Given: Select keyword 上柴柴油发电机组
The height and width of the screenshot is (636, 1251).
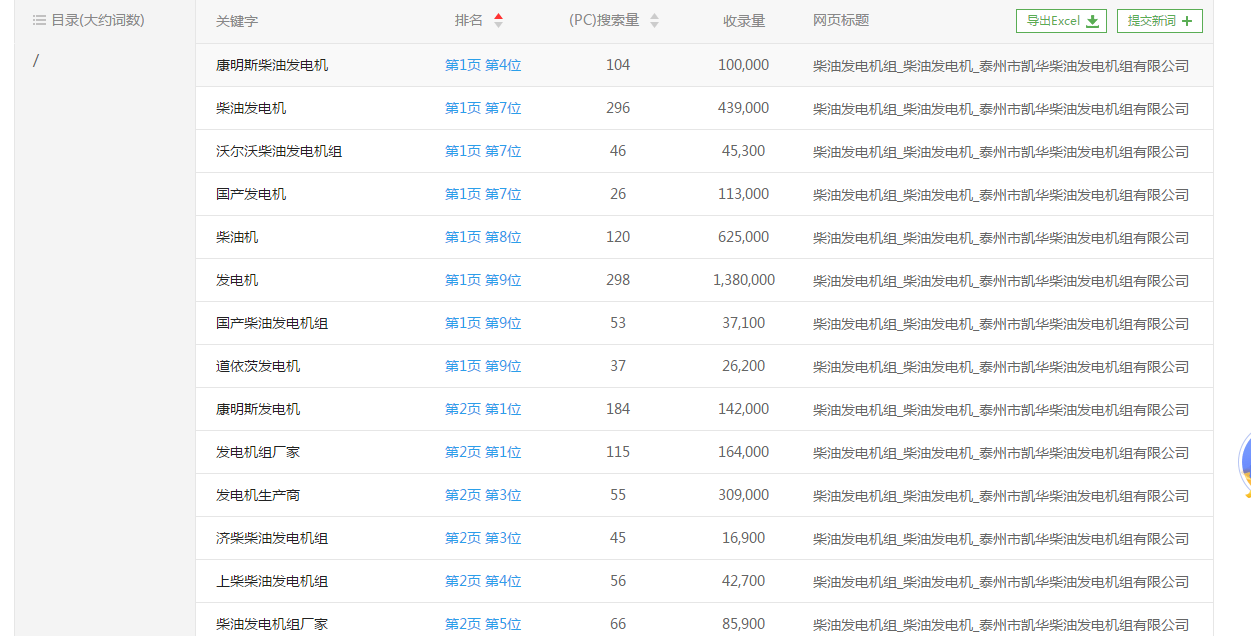Looking at the screenshot, I should click(x=272, y=581).
